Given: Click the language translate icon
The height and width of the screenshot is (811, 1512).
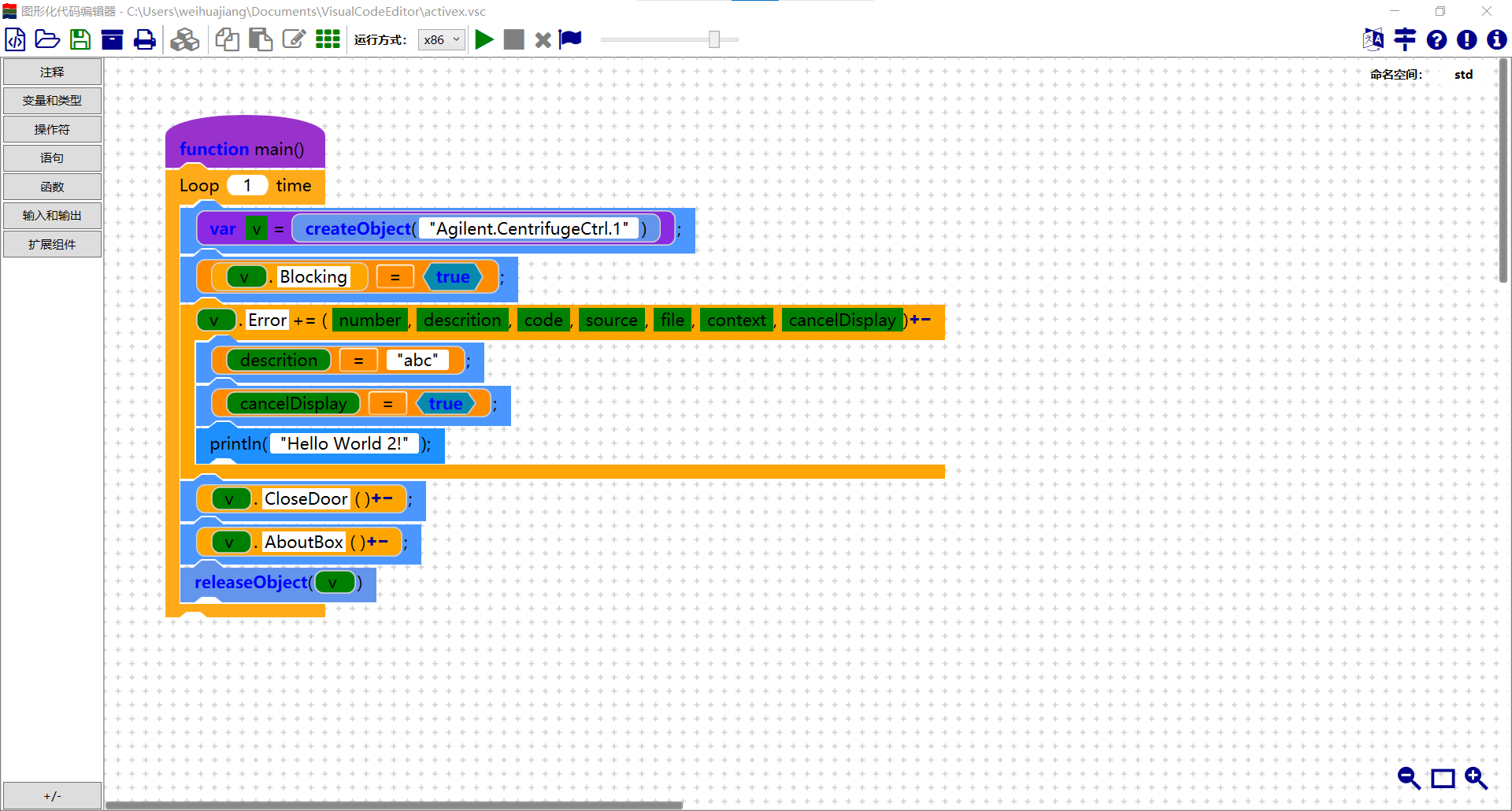Looking at the screenshot, I should [1373, 39].
